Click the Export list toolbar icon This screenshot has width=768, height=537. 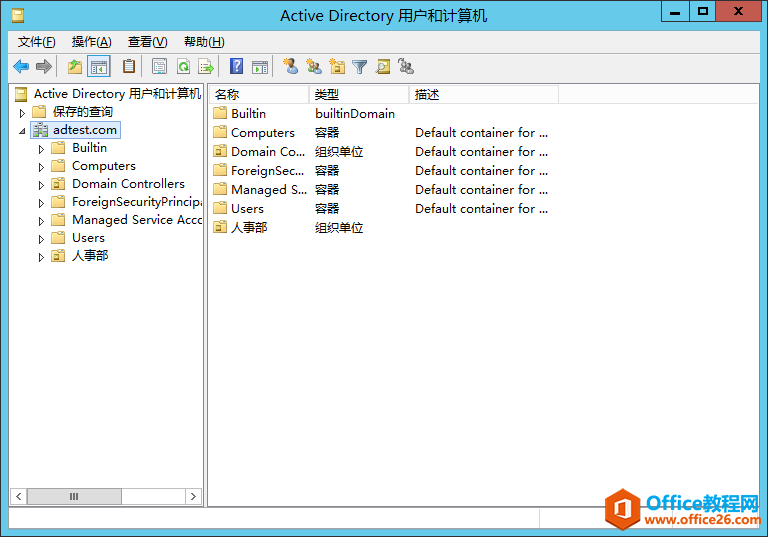(x=206, y=66)
